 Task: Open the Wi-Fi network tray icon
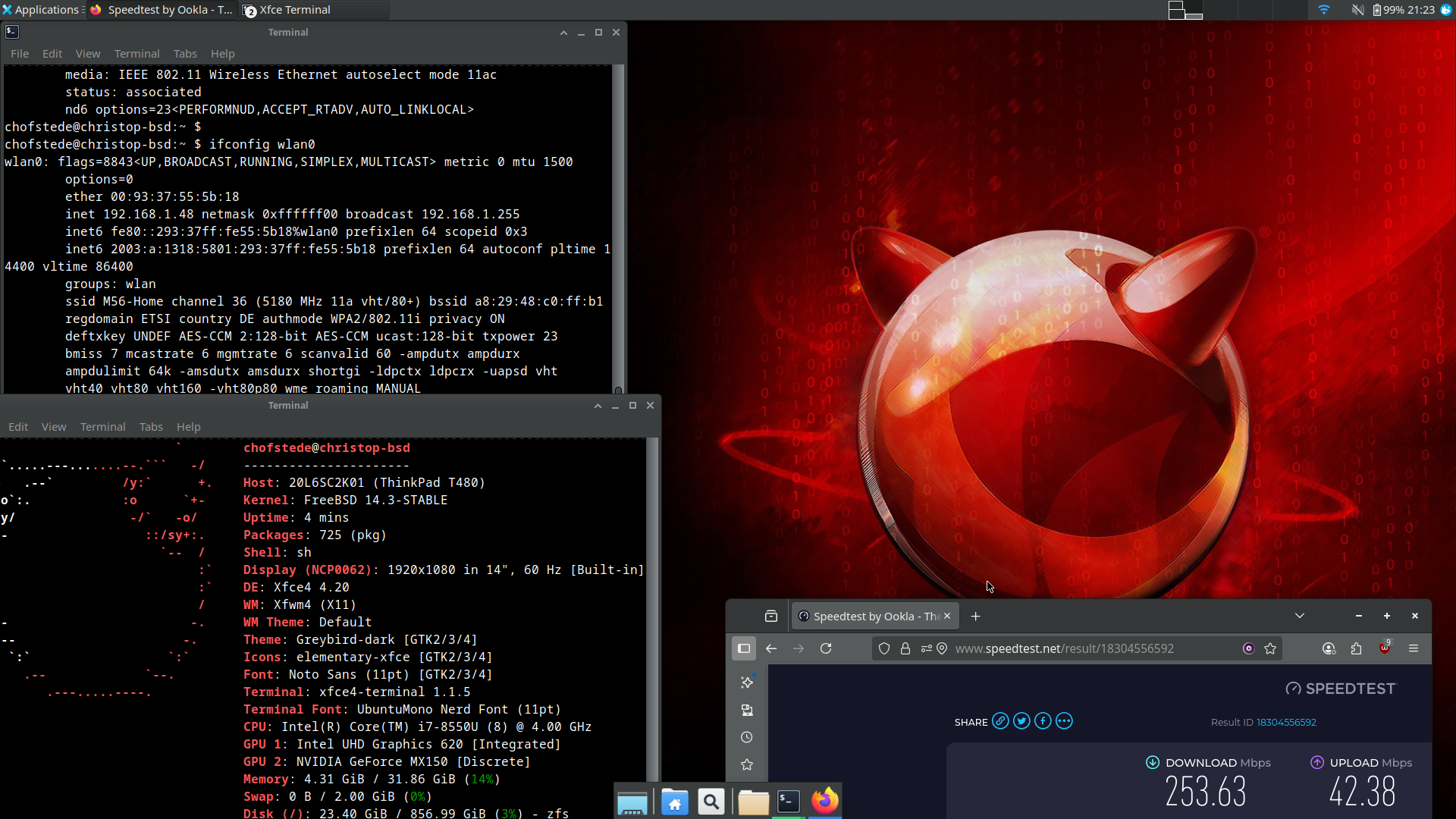point(1323,10)
